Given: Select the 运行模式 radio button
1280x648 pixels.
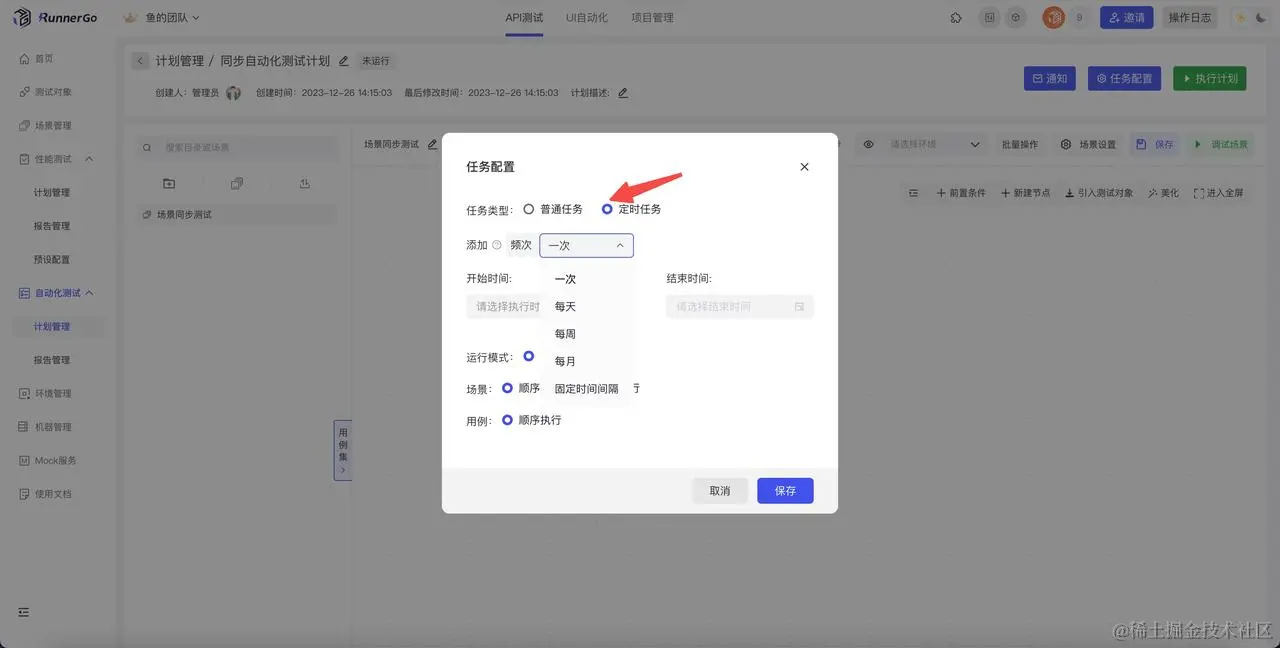Looking at the screenshot, I should click(x=529, y=357).
